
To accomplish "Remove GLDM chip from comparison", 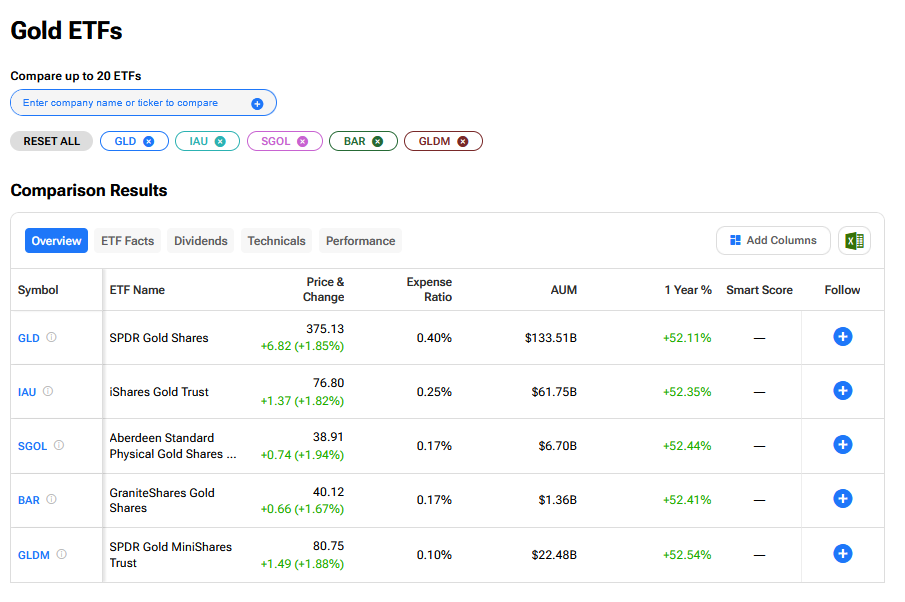I will (463, 142).
